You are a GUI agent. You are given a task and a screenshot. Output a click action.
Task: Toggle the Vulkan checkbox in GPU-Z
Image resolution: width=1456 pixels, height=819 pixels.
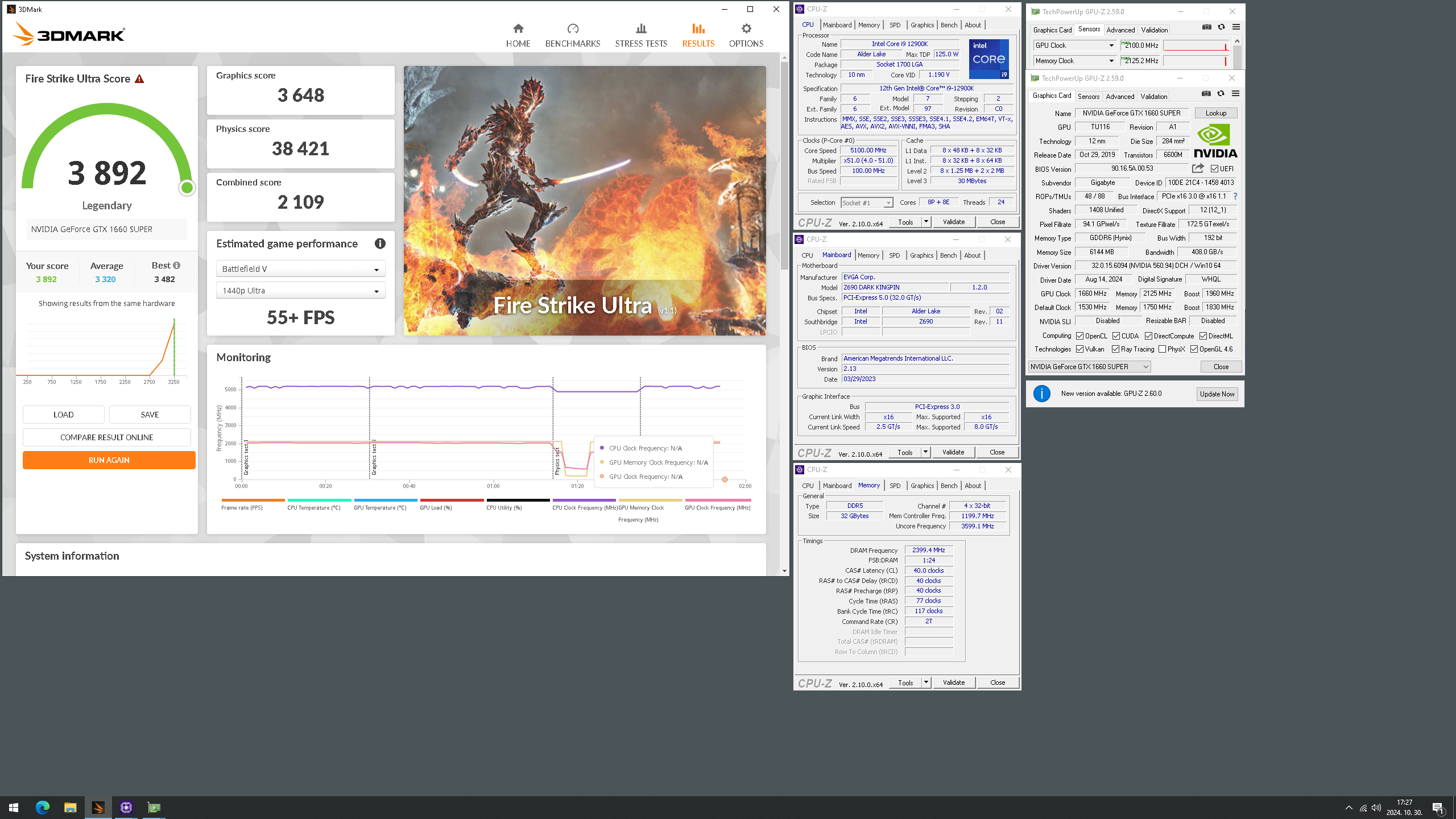(1079, 349)
